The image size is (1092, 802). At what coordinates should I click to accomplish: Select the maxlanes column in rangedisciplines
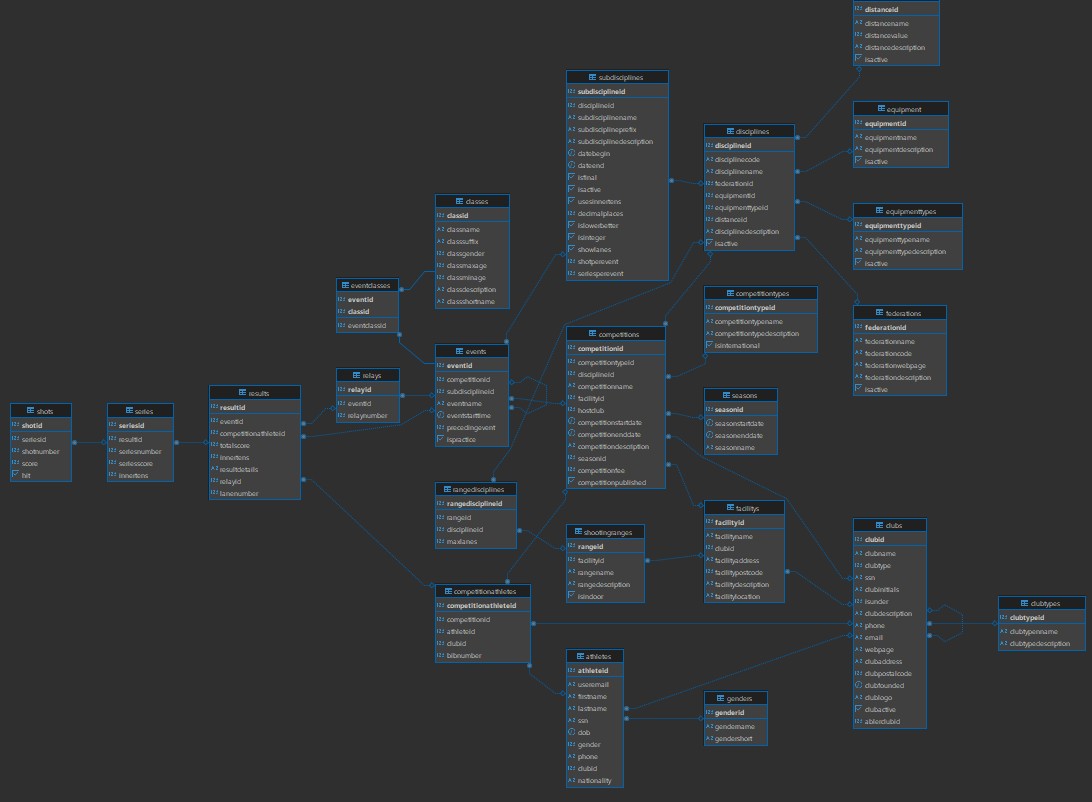coord(461,541)
